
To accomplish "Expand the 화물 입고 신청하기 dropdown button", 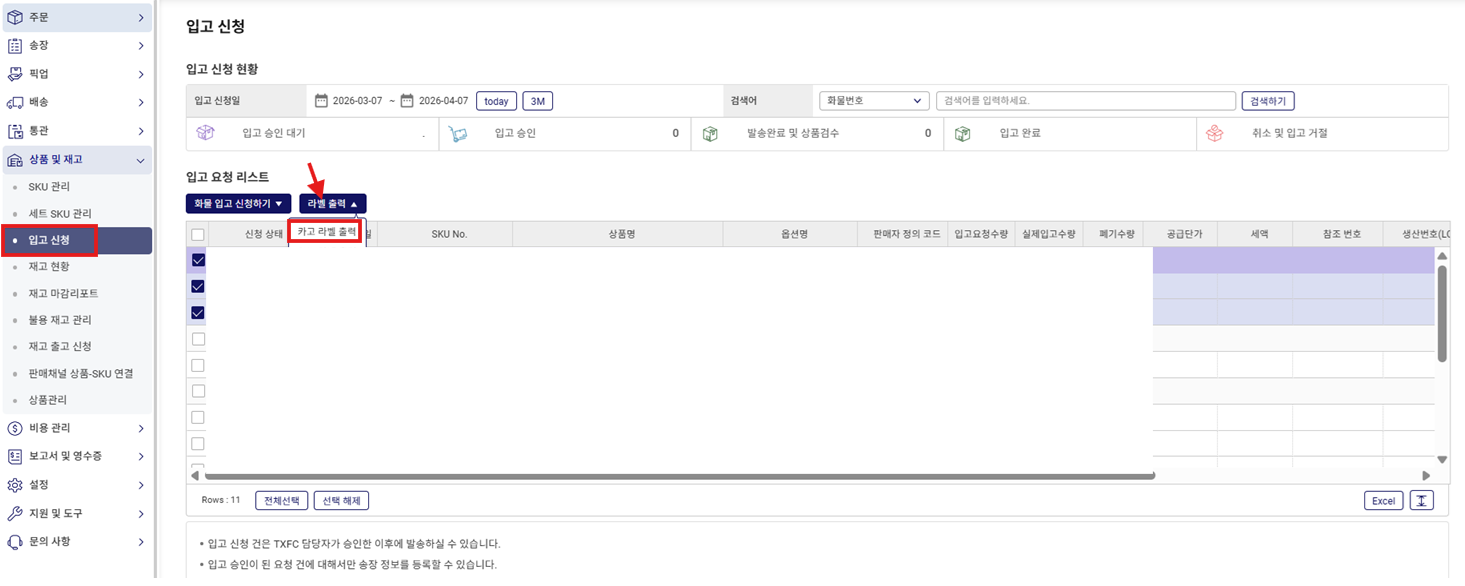I will pyautogui.click(x=238, y=203).
